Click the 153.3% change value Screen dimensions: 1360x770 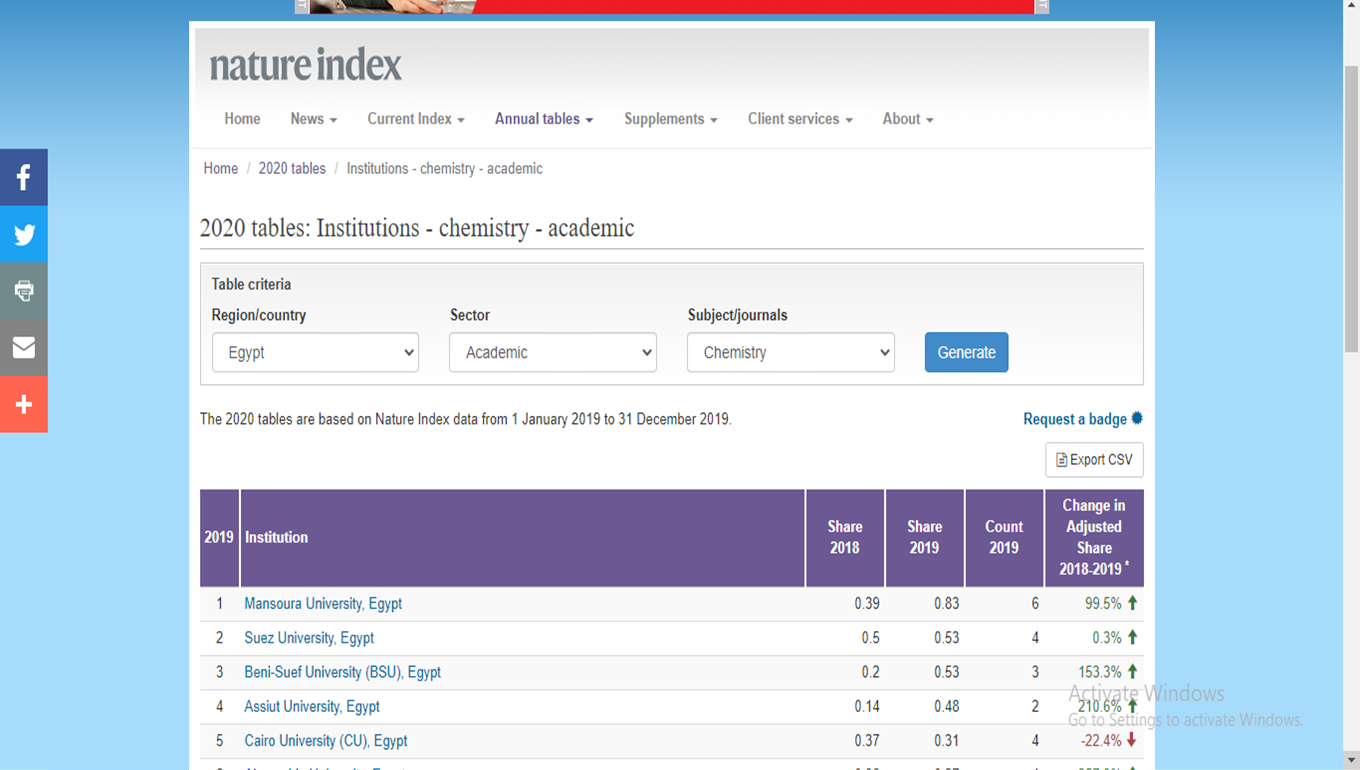tap(1100, 672)
